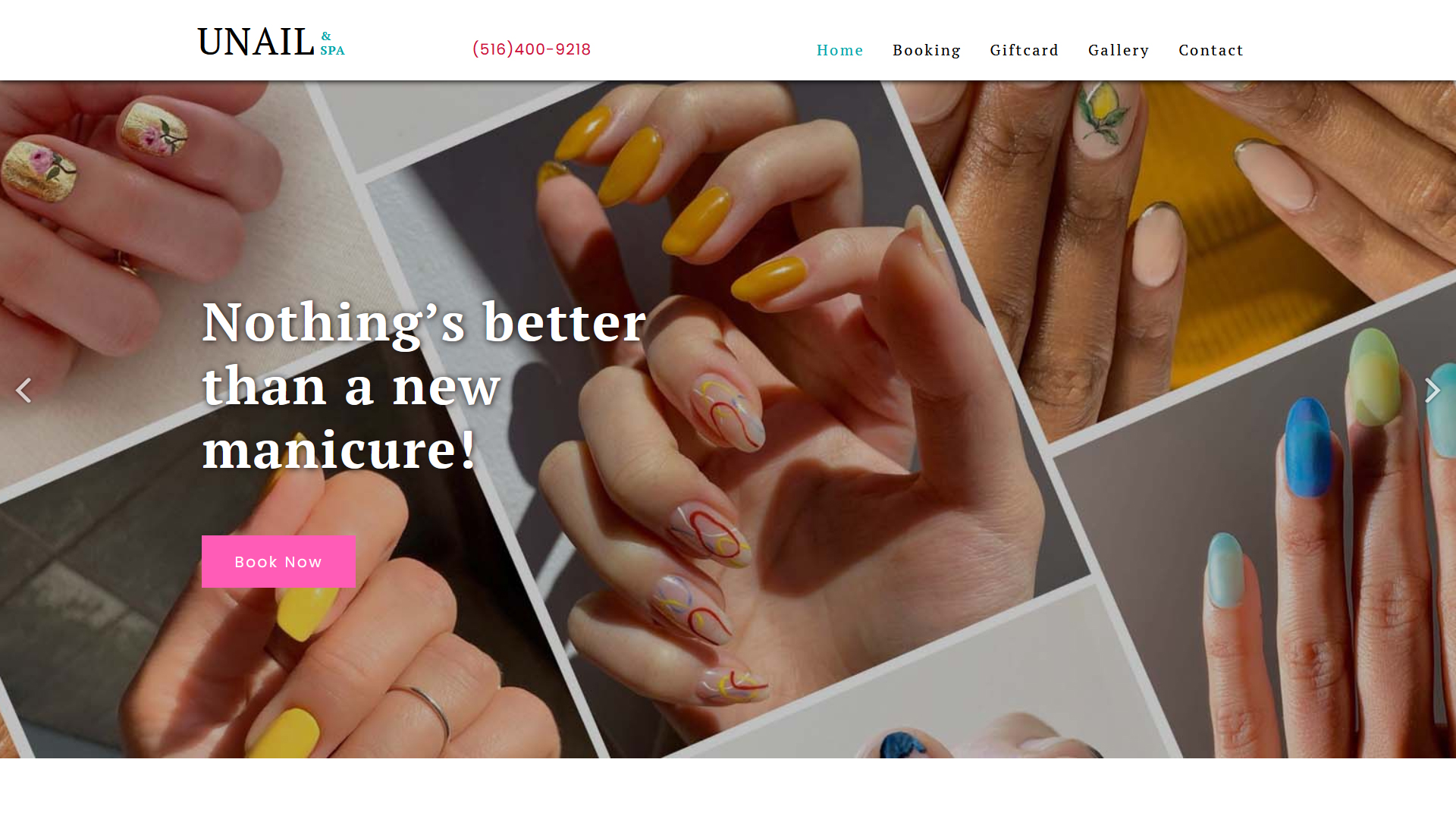Call the (516)400-9218 phone number

[x=532, y=49]
